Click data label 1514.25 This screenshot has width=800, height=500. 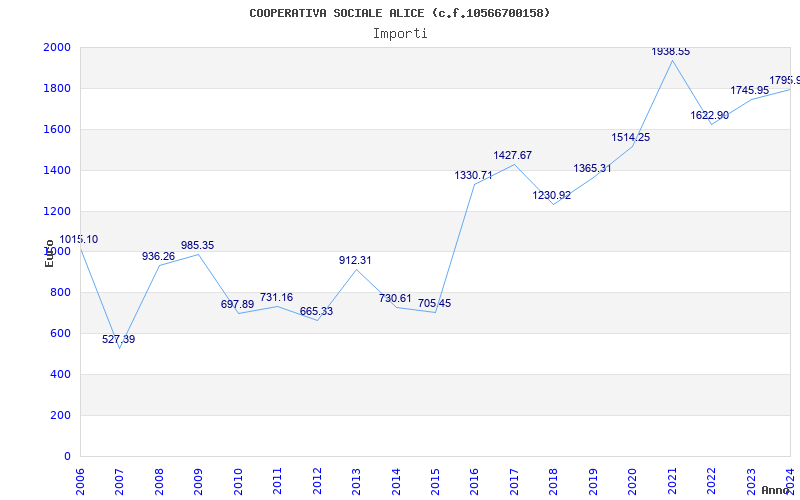coord(631,137)
